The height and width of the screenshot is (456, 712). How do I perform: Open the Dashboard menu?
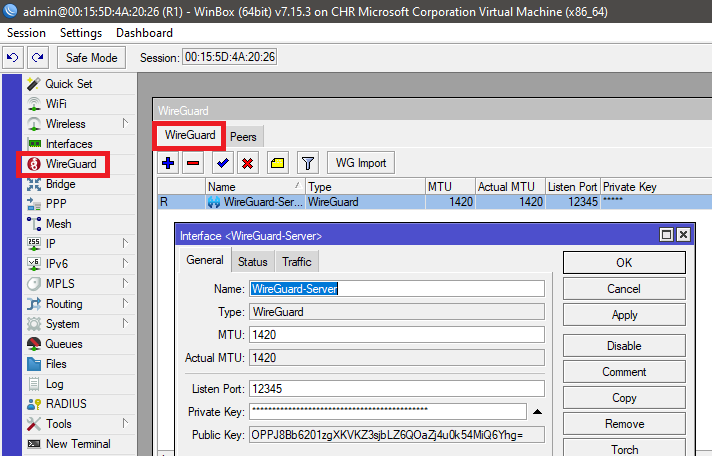point(144,33)
